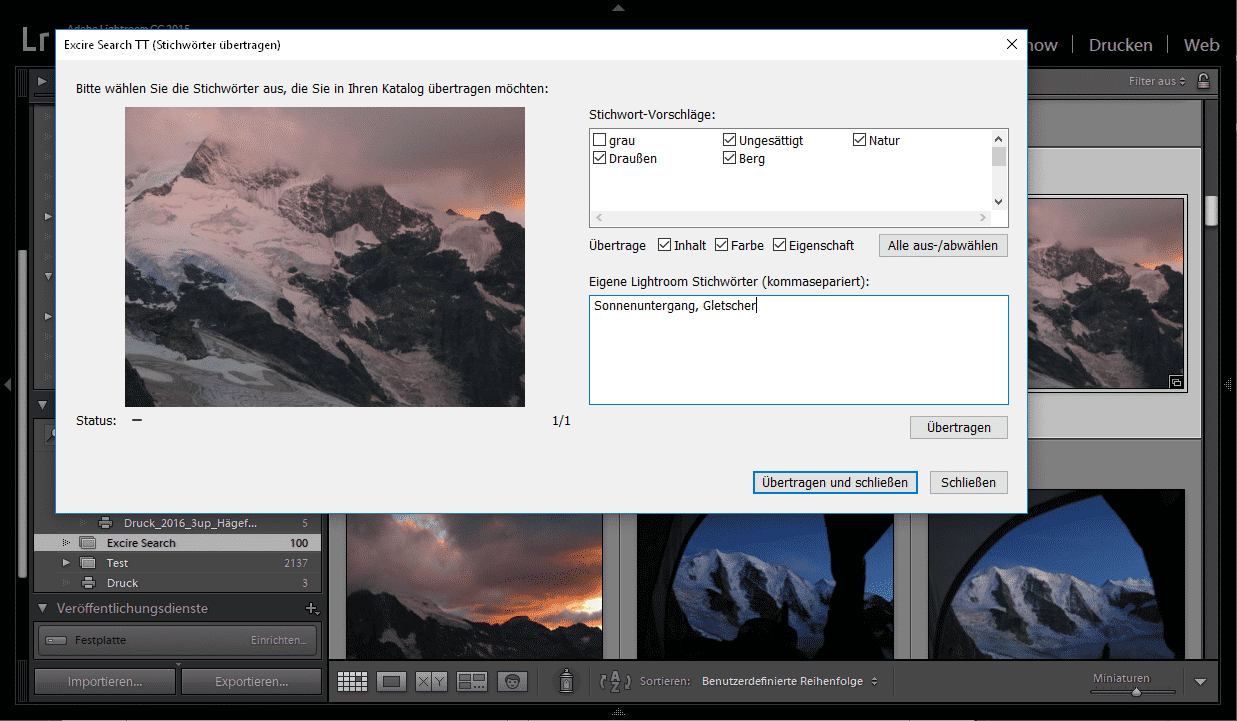Click the top panel collapse arrow
This screenshot has height=721, width=1237.
click(618, 7)
